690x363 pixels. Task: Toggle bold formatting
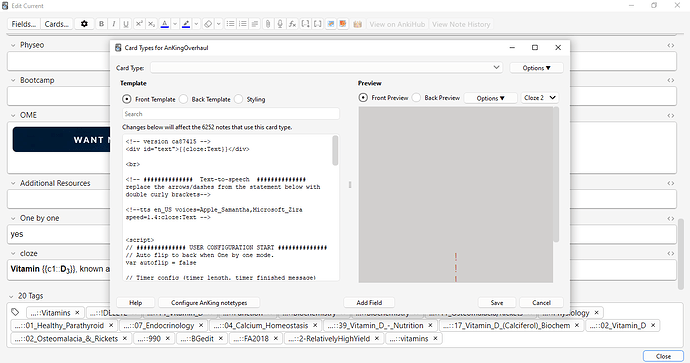101,24
